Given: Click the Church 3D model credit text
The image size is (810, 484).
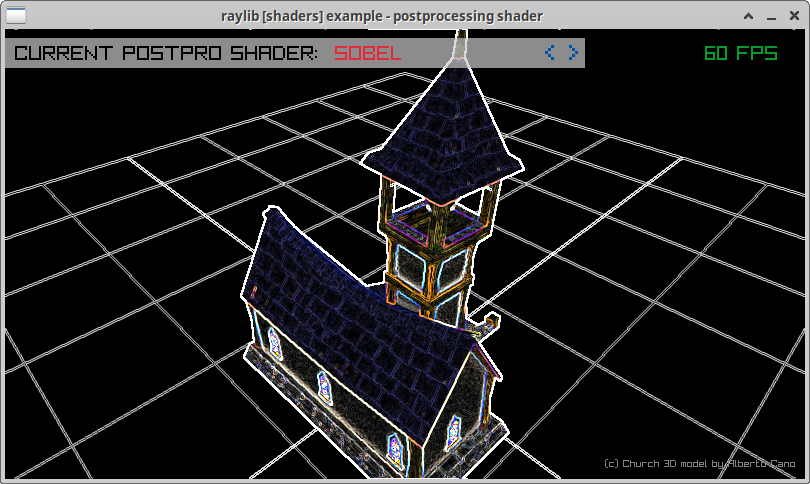Looking at the screenshot, I should [700, 463].
